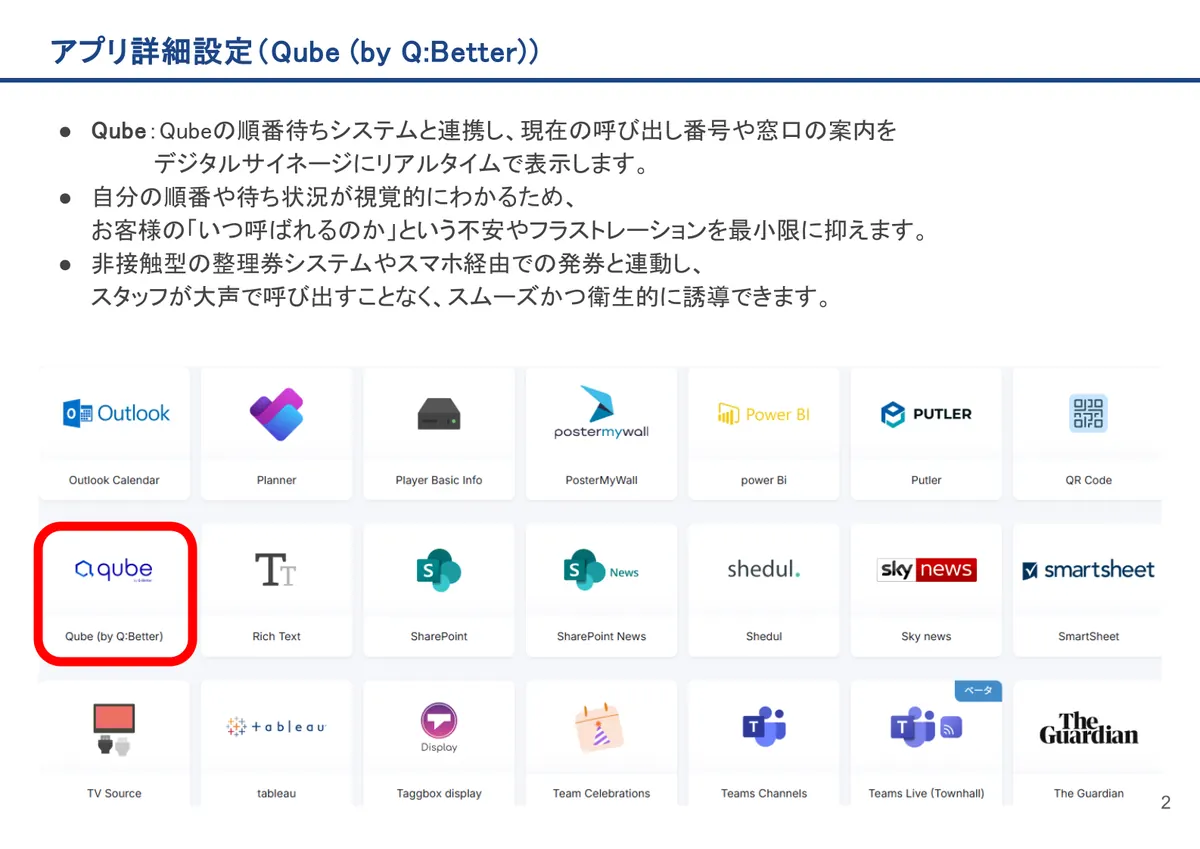This screenshot has height=849, width=1200.
Task: Choose the Shedul app logo
Action: (x=764, y=569)
